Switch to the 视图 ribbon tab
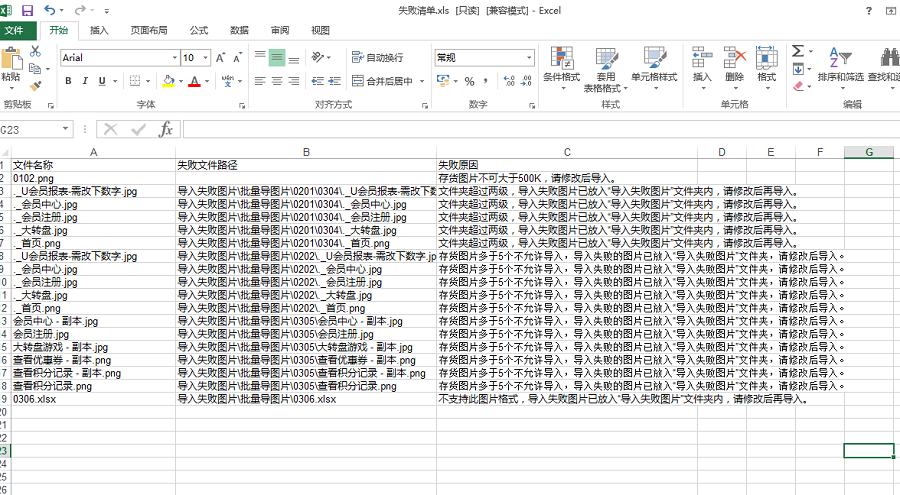900x495 pixels. (320, 30)
